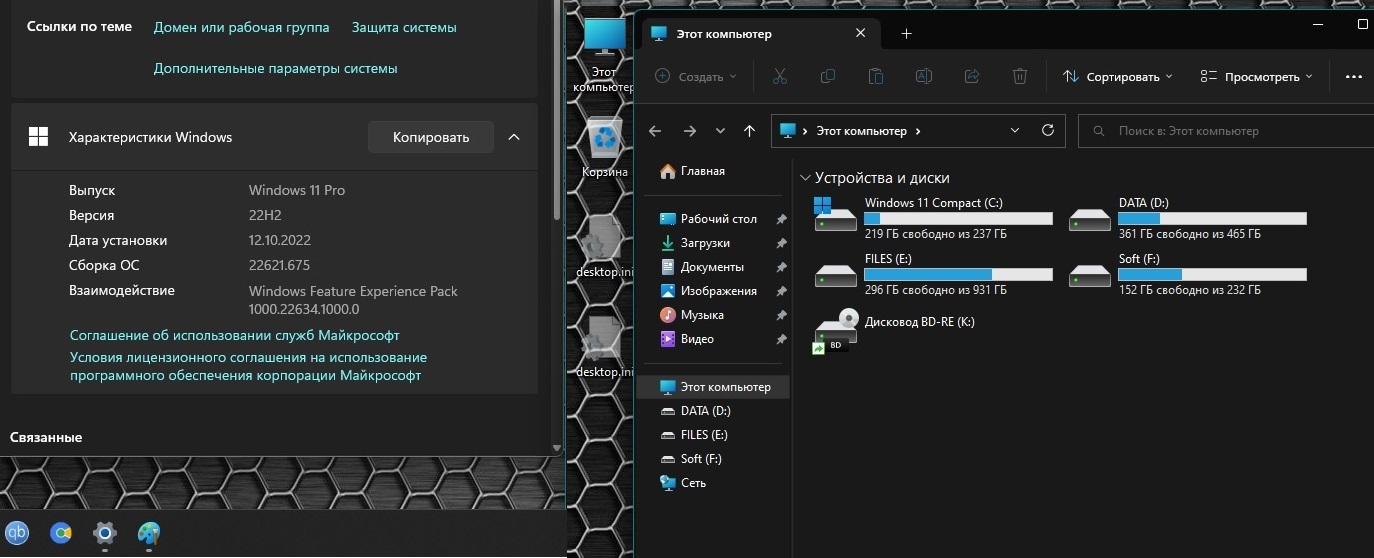Select the lower desktop.ini file on desktop
Viewport: 1374px width, 558px height.
(x=604, y=346)
